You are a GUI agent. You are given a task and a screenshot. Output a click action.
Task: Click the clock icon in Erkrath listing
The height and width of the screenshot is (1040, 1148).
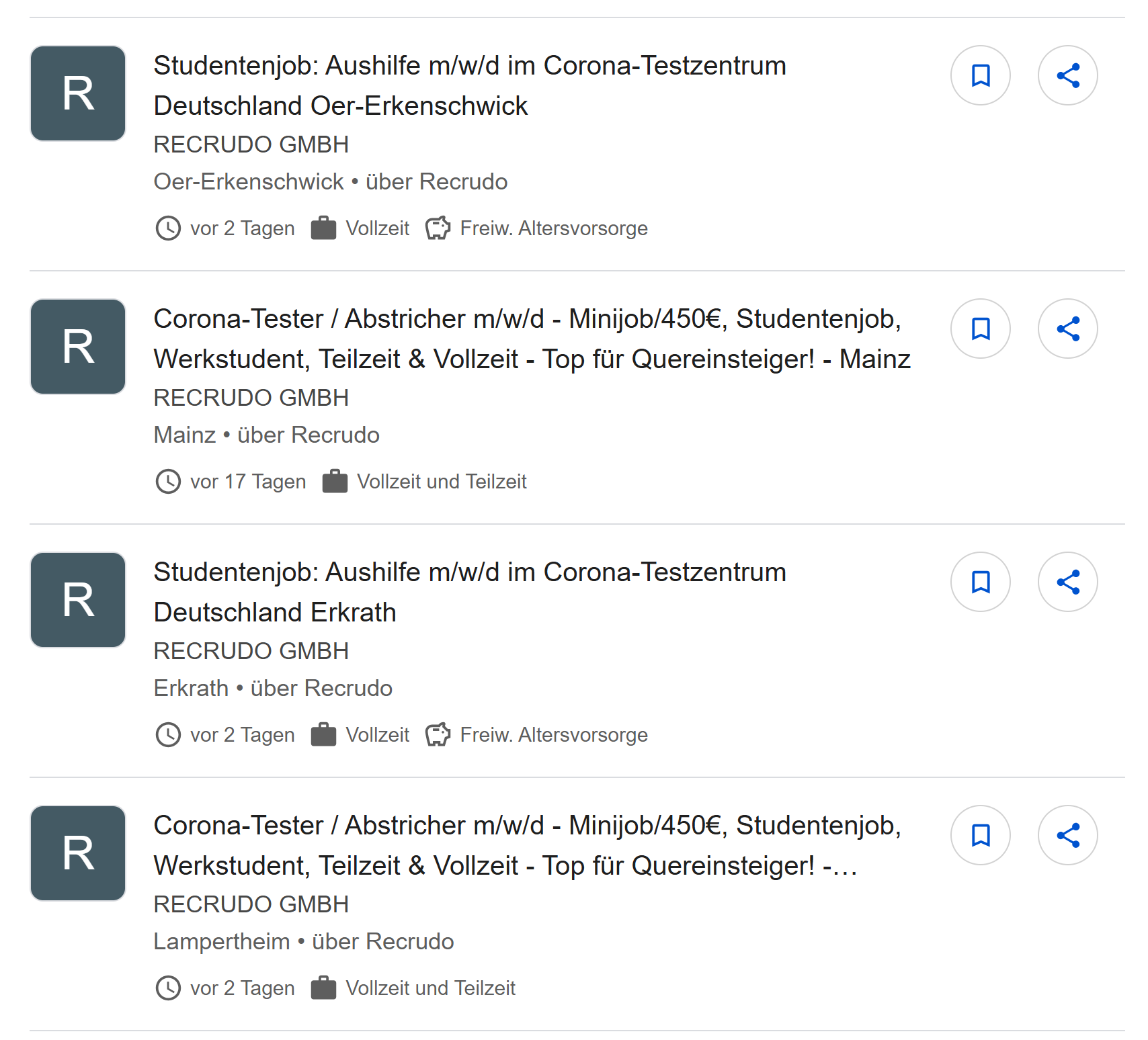[168, 735]
